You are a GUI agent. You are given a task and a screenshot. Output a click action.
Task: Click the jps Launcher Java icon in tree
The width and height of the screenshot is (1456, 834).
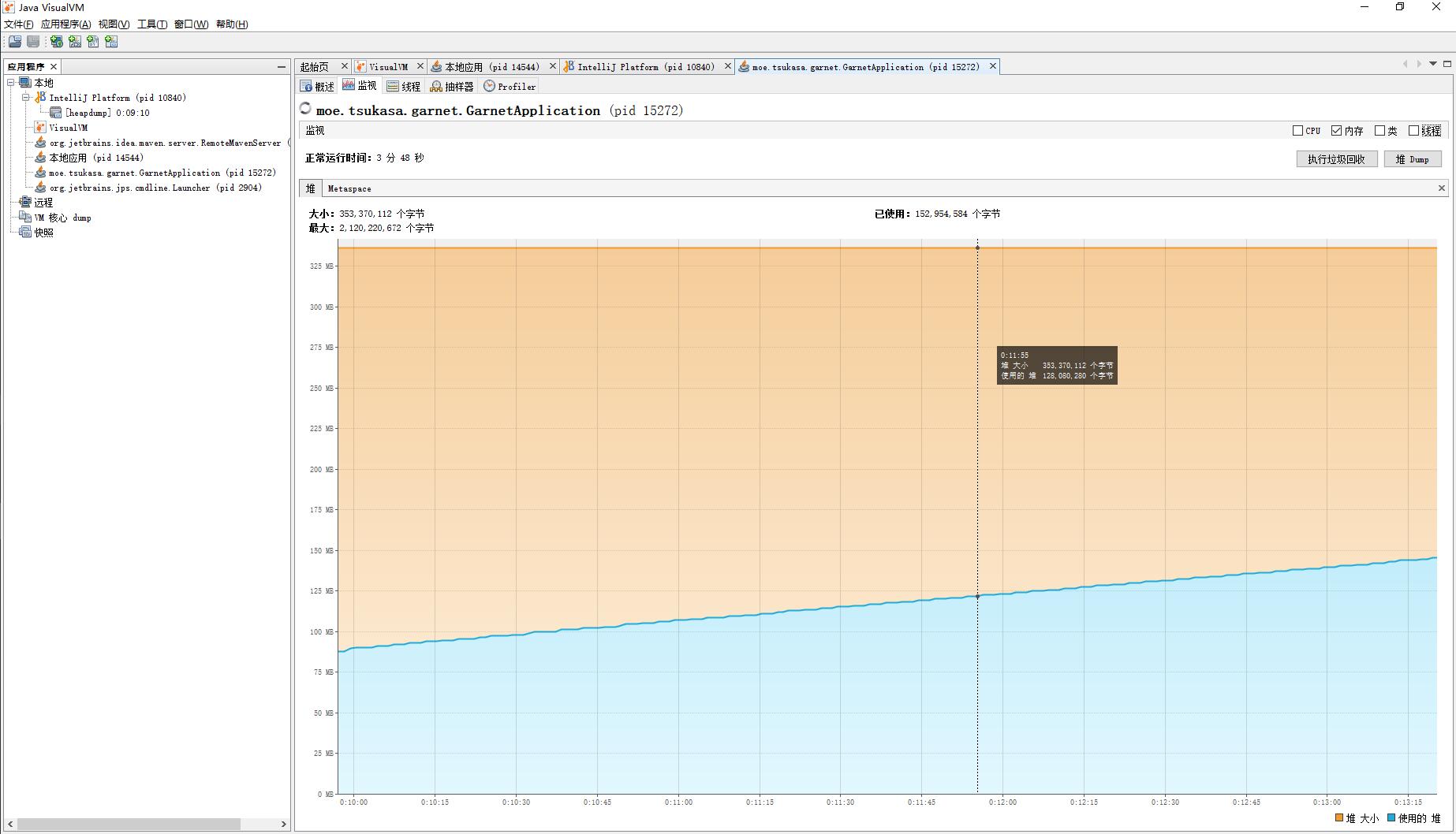(40, 187)
